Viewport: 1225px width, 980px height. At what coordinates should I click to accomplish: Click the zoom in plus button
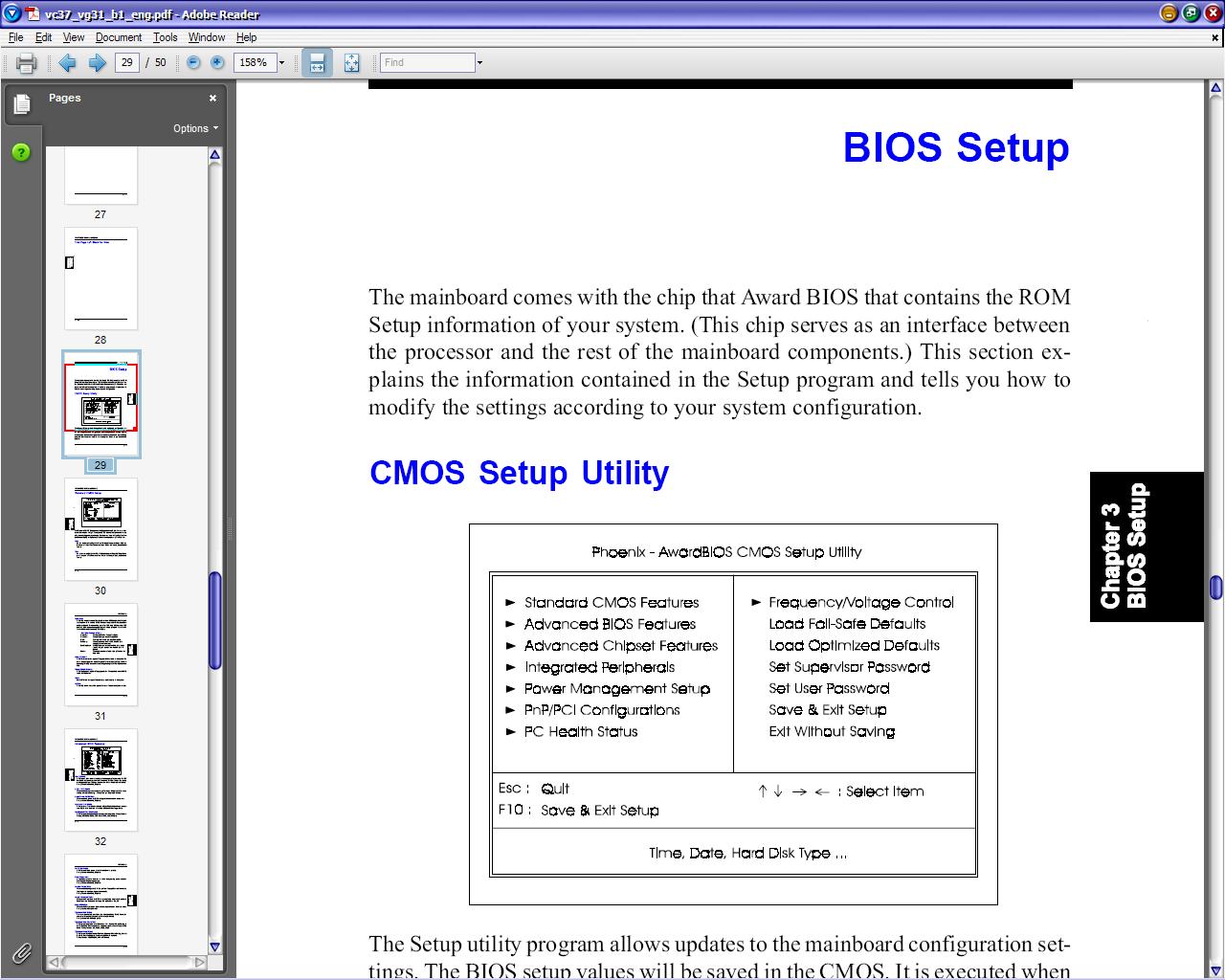(217, 62)
